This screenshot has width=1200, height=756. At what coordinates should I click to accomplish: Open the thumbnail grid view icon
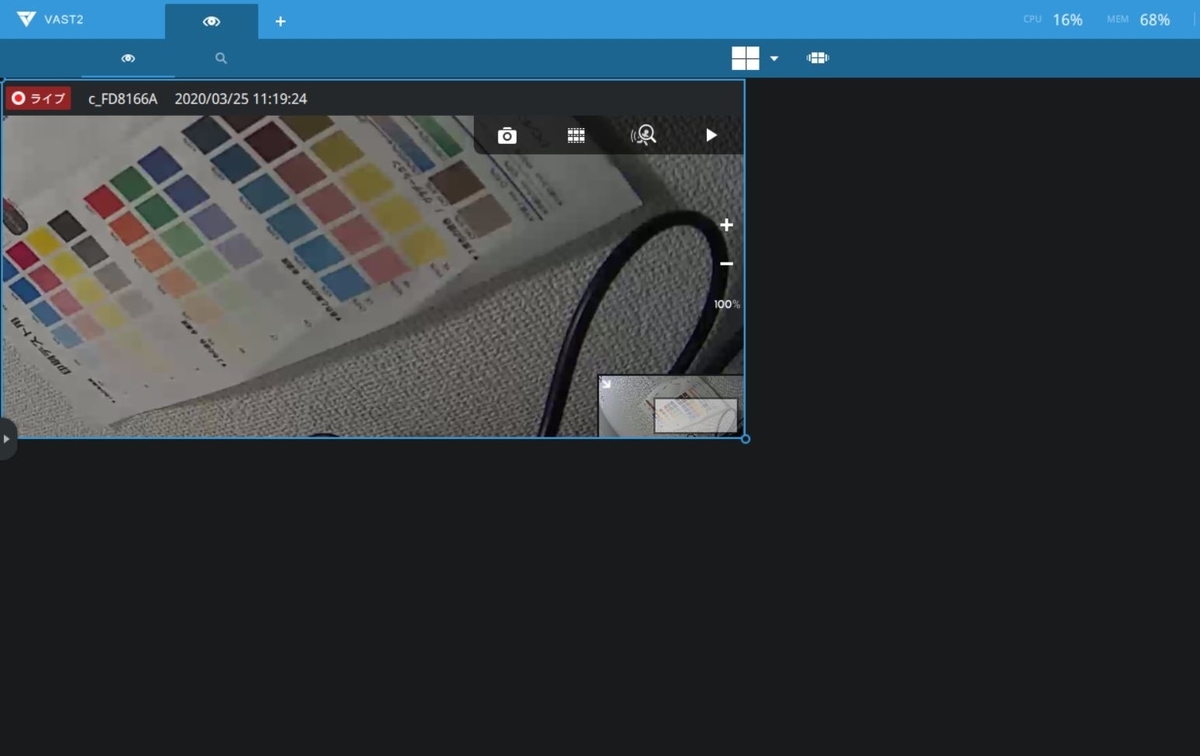[575, 134]
